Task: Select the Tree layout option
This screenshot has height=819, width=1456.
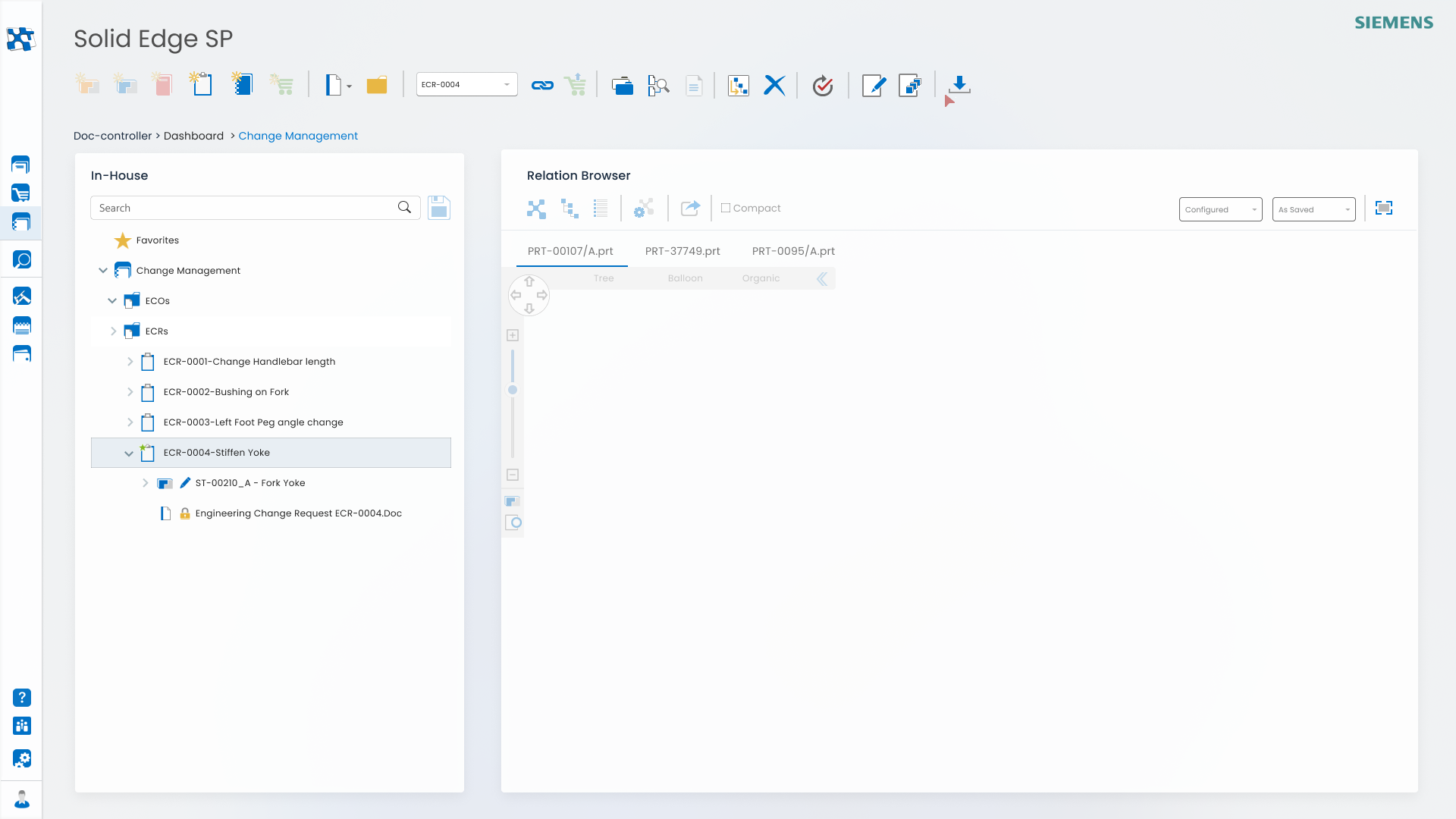Action: point(604,278)
